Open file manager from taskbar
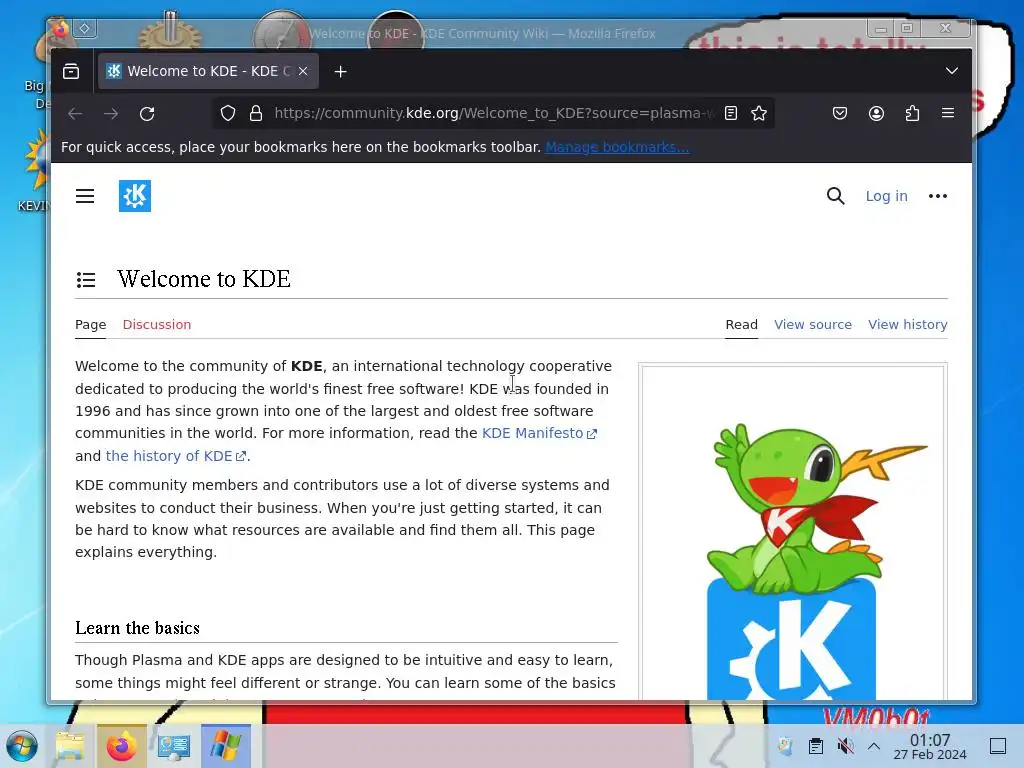This screenshot has height=768, width=1024. (x=70, y=746)
